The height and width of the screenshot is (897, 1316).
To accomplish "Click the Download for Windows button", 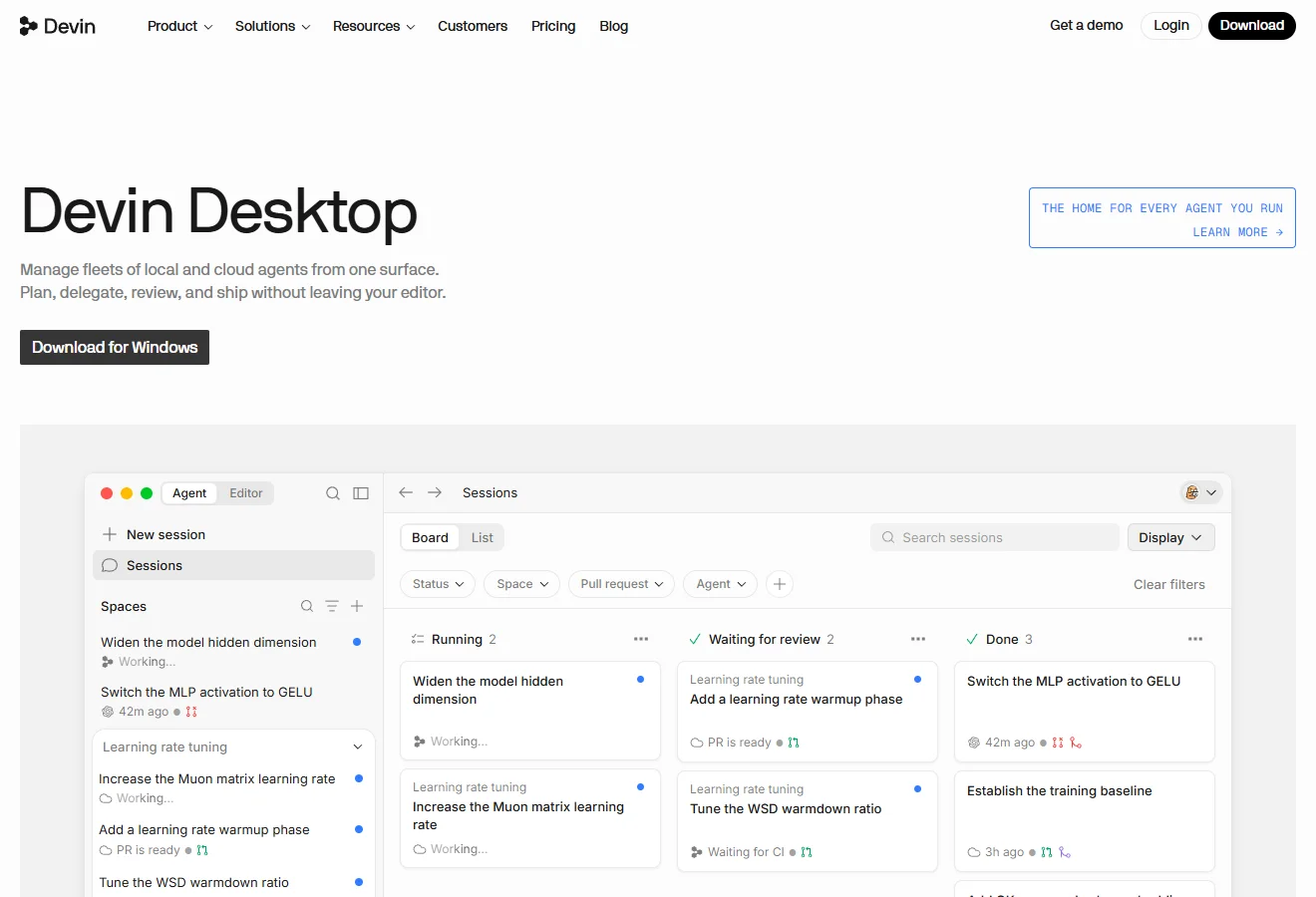I will pos(115,347).
